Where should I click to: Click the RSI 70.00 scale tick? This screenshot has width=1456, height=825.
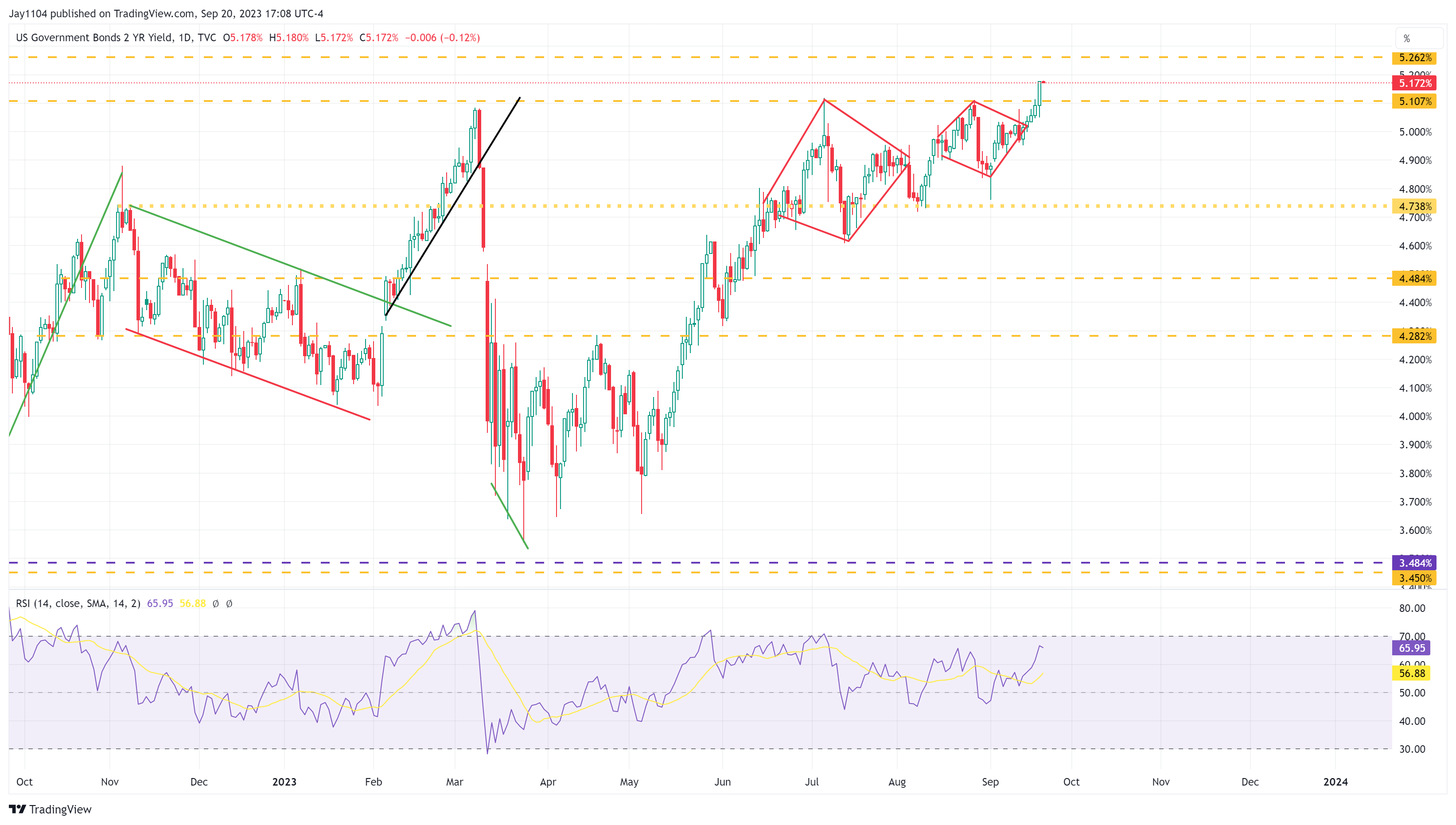click(x=1412, y=636)
